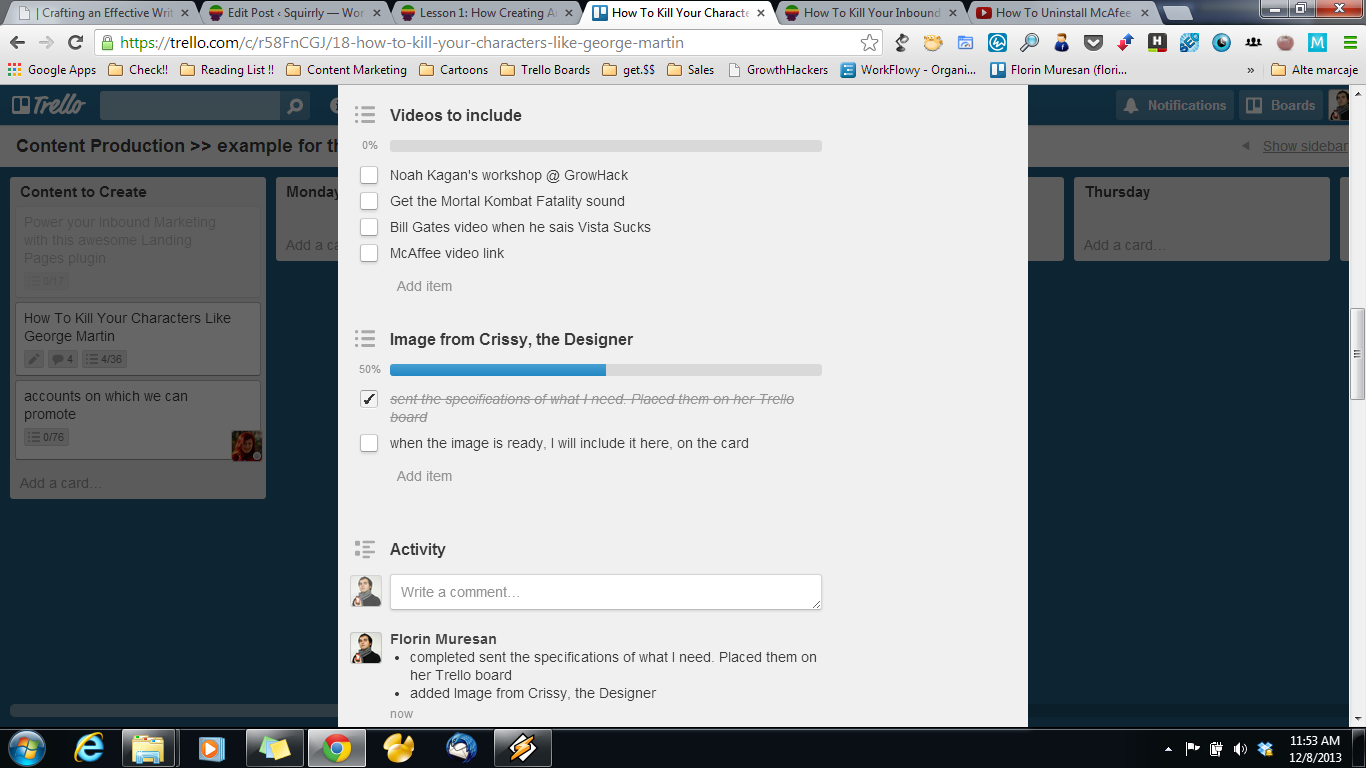Check the Mortal Kombat Fatality sound item
Screen dimensions: 1366x768
[x=369, y=201]
